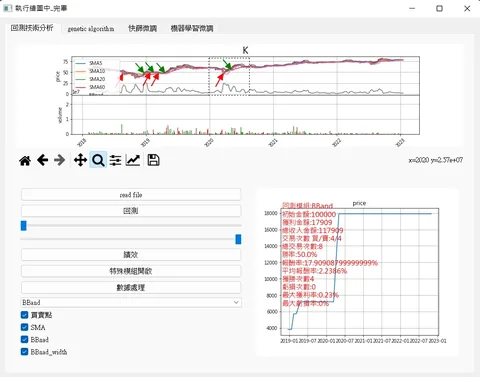Click the 2021-01 tick on the price plot

[363, 341]
